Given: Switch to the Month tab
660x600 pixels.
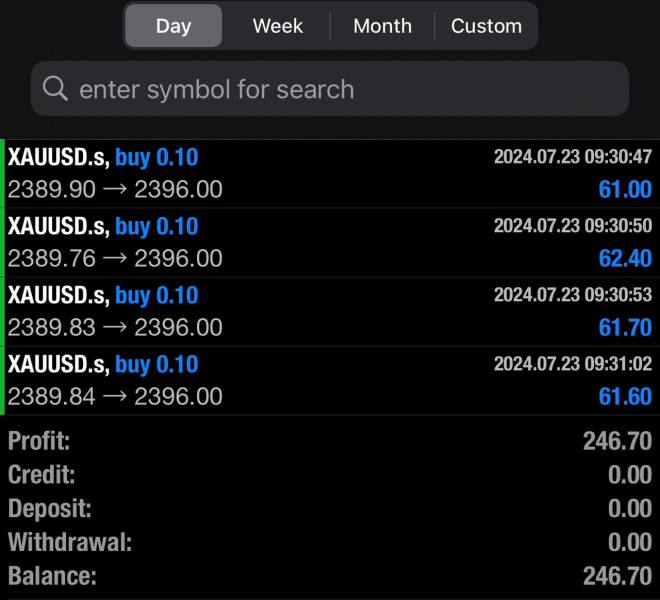Looking at the screenshot, I should pos(381,26).
